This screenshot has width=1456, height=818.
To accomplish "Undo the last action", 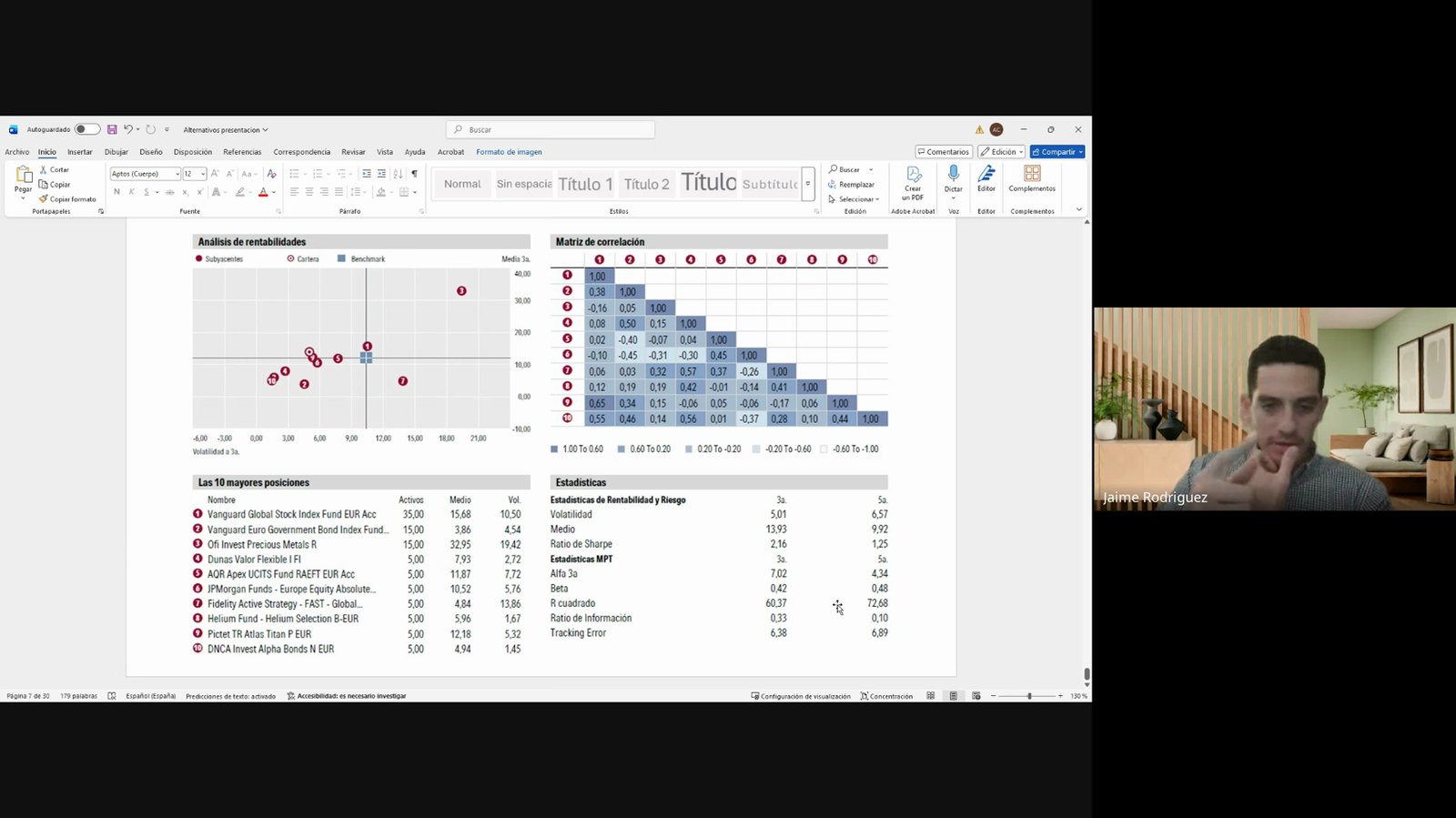I will pyautogui.click(x=128, y=129).
